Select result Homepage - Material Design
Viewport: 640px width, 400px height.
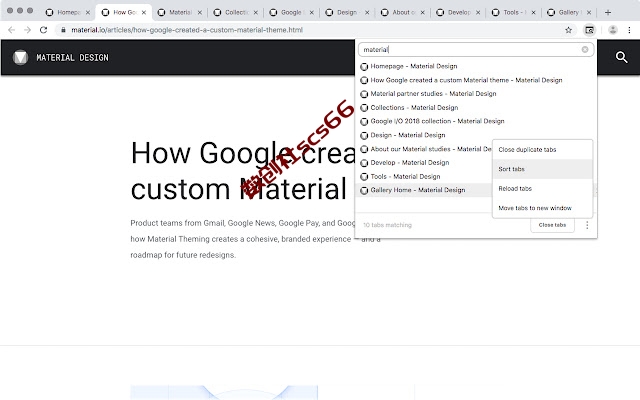tap(476, 66)
